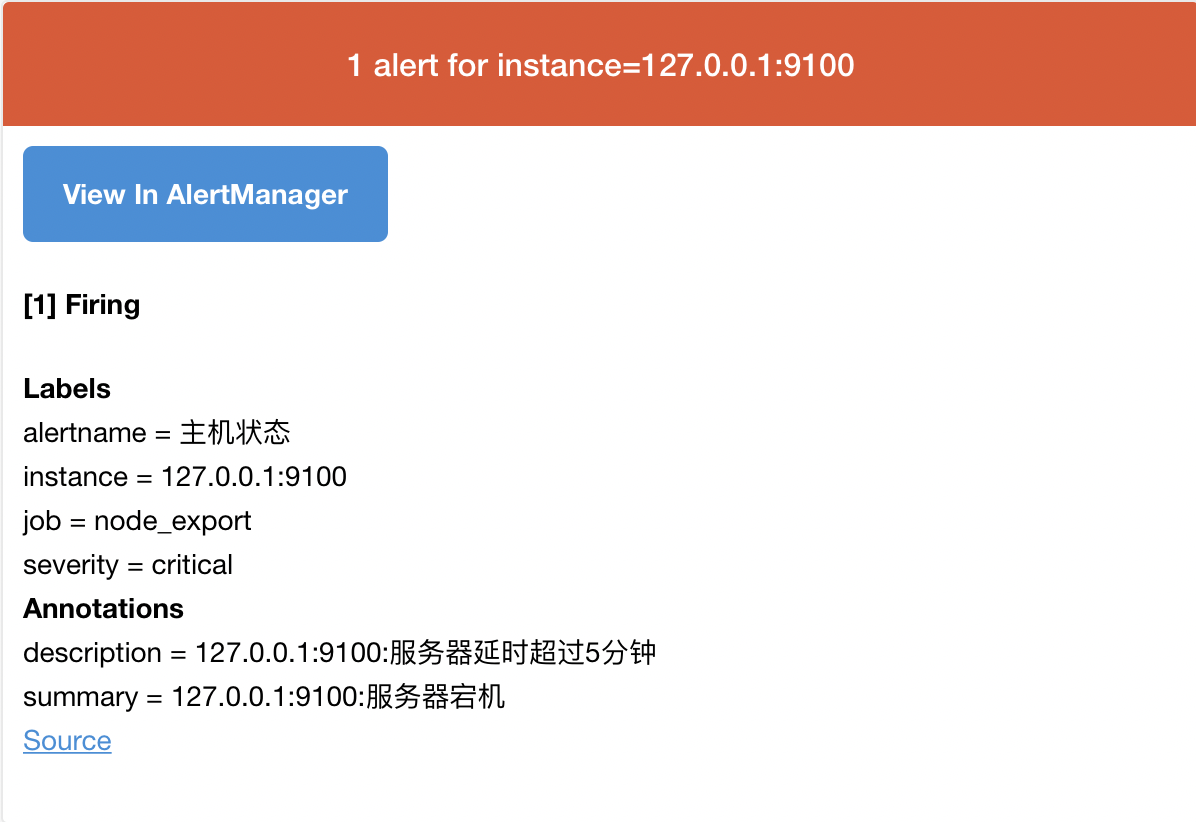The width and height of the screenshot is (1196, 822).
Task: Select summary text 服务器宕机
Action: click(436, 697)
